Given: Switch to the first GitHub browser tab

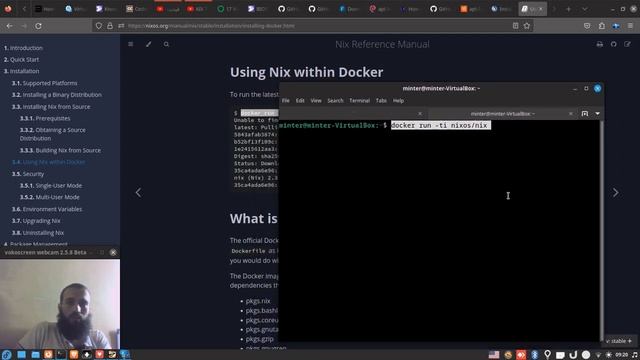Looking at the screenshot, I should pos(287,9).
